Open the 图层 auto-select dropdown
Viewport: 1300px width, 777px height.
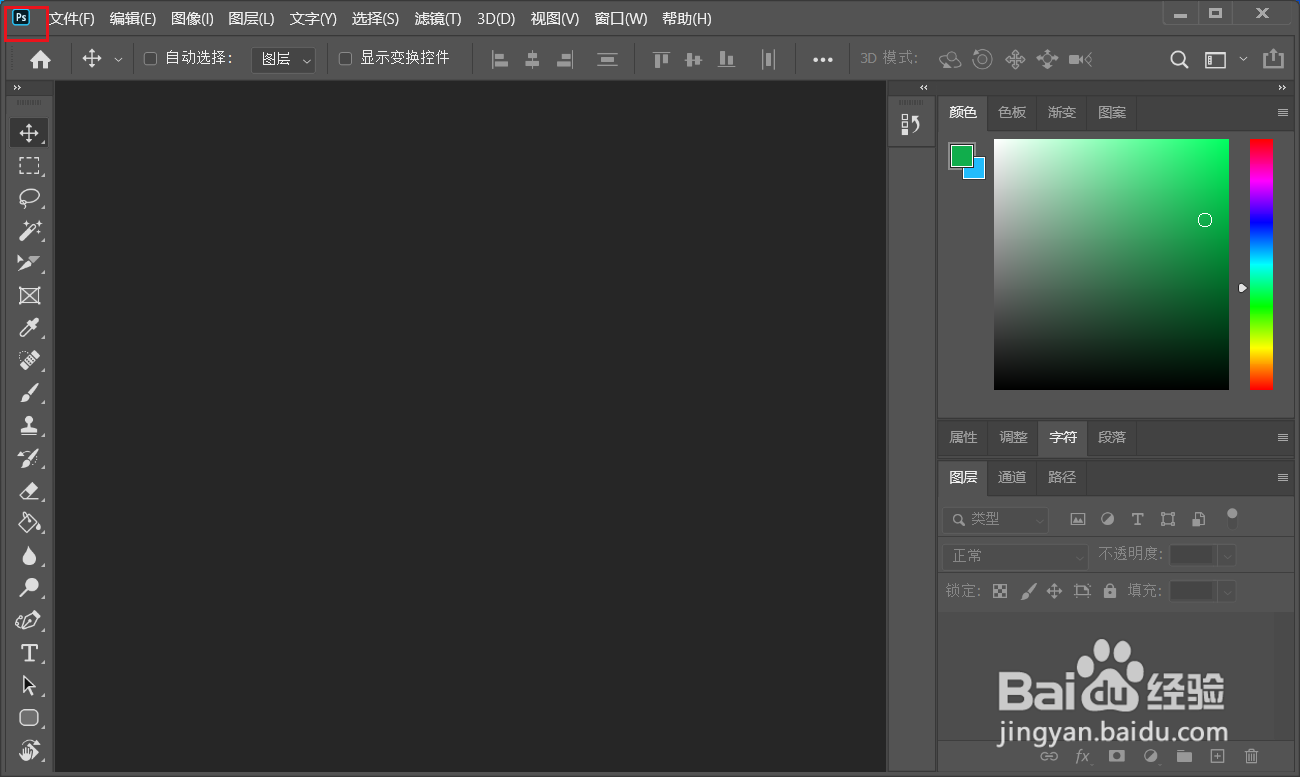(x=283, y=60)
